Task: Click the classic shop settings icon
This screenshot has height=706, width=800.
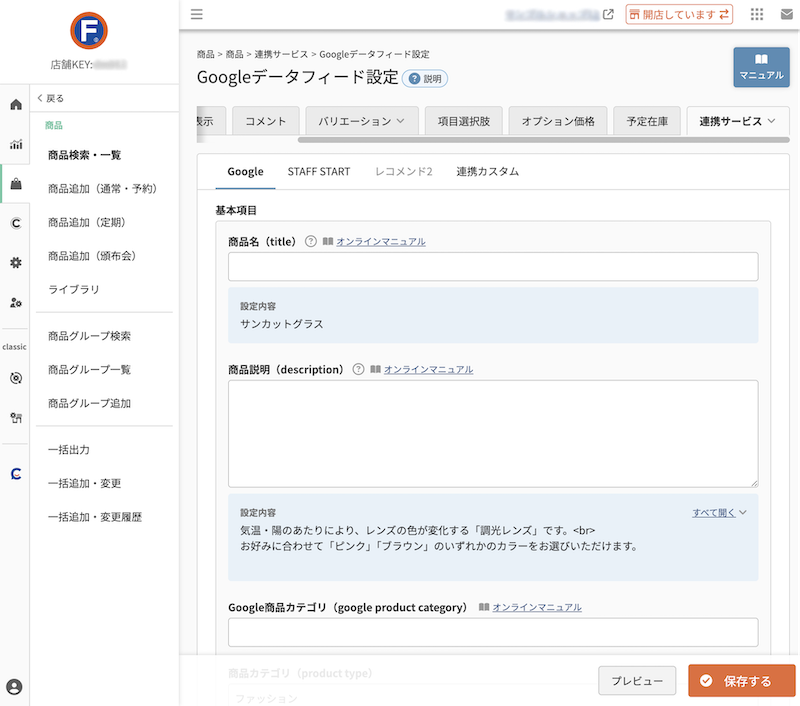Action: click(16, 418)
